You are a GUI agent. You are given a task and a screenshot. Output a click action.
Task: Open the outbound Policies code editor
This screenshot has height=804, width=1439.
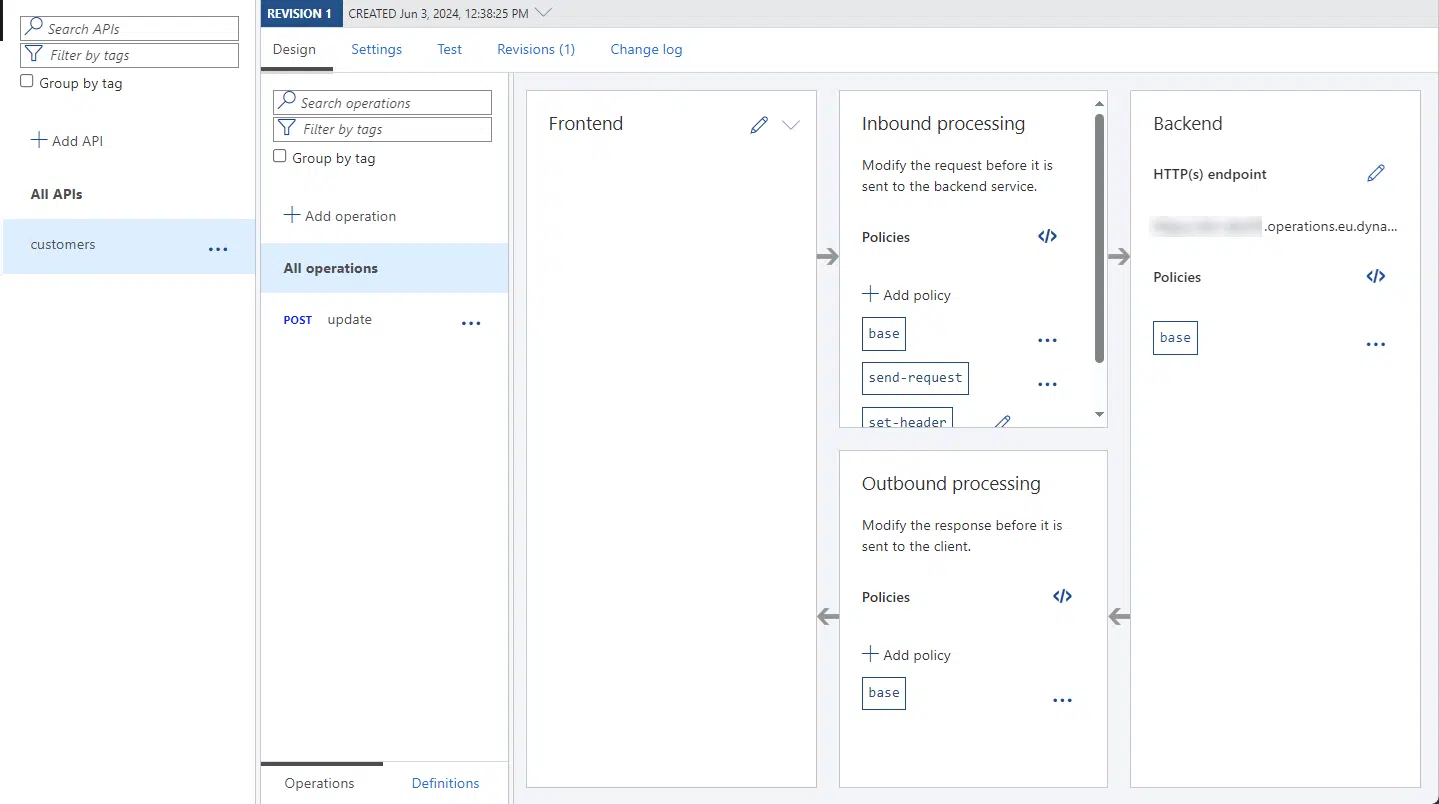coord(1061,596)
